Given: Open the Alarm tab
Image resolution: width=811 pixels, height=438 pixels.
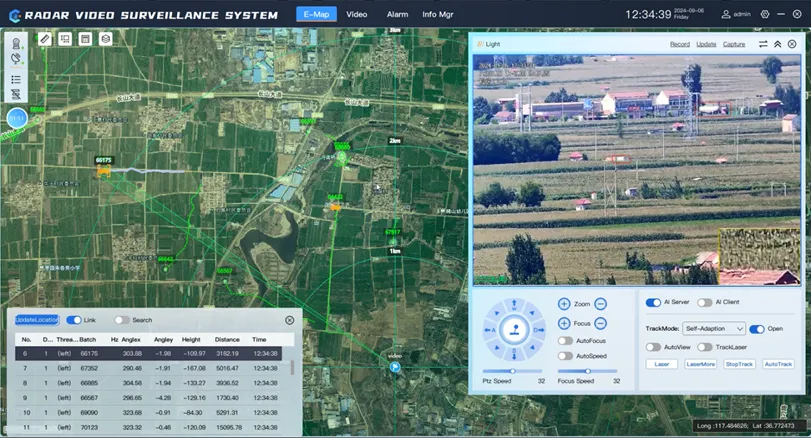Looking at the screenshot, I should click(397, 15).
